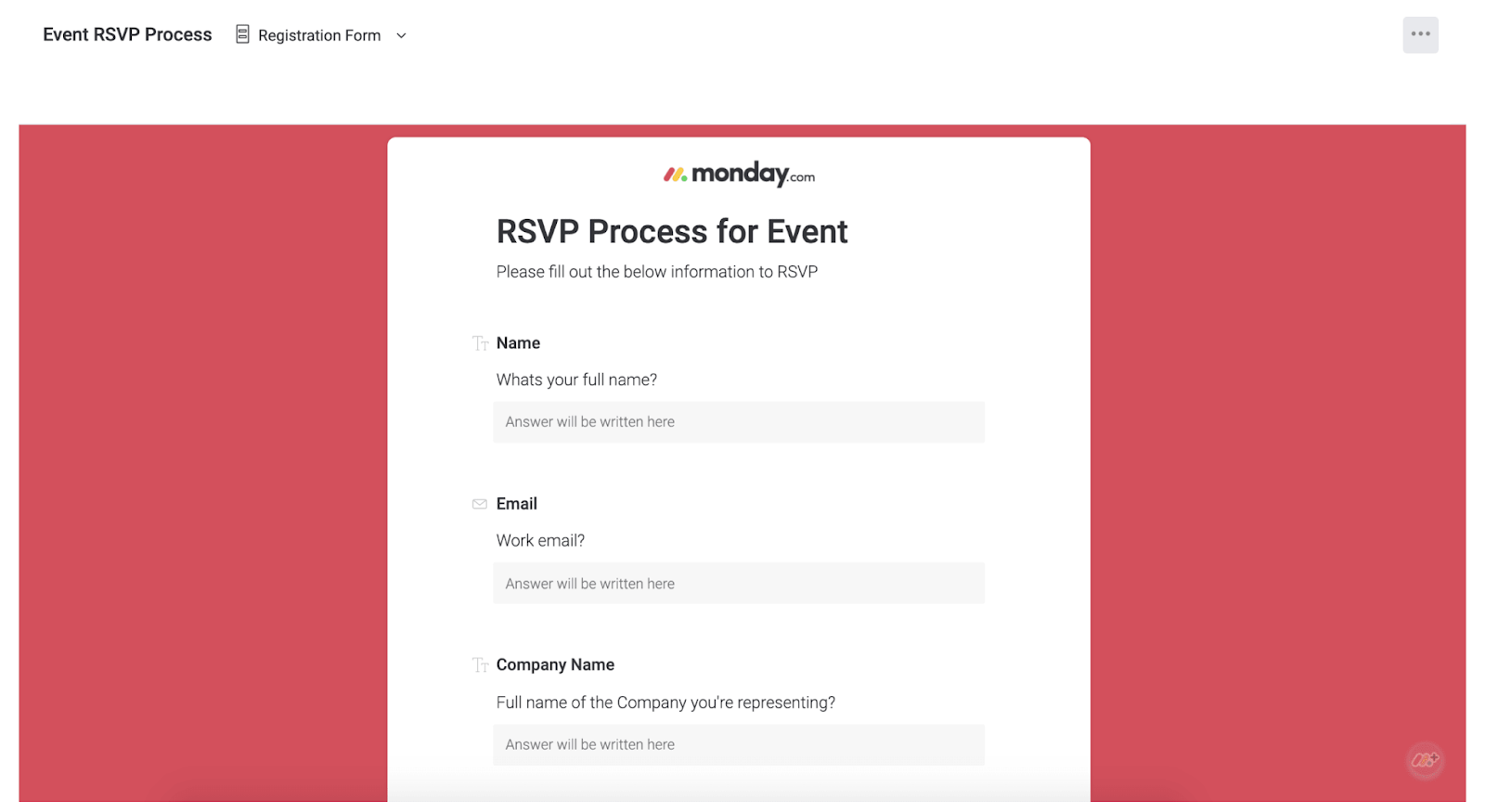Click the Registration Form document icon

point(242,35)
